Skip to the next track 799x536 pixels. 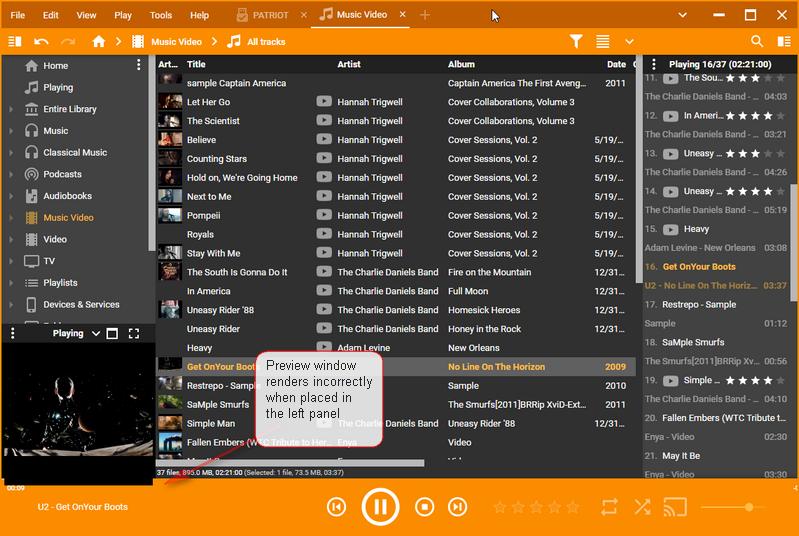(x=457, y=507)
